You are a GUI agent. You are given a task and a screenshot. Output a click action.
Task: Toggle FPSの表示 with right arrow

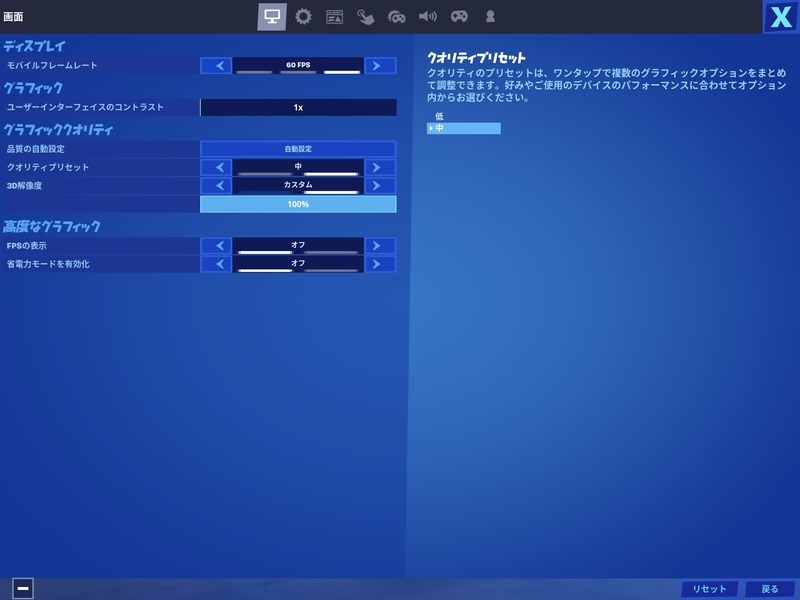[x=380, y=246]
